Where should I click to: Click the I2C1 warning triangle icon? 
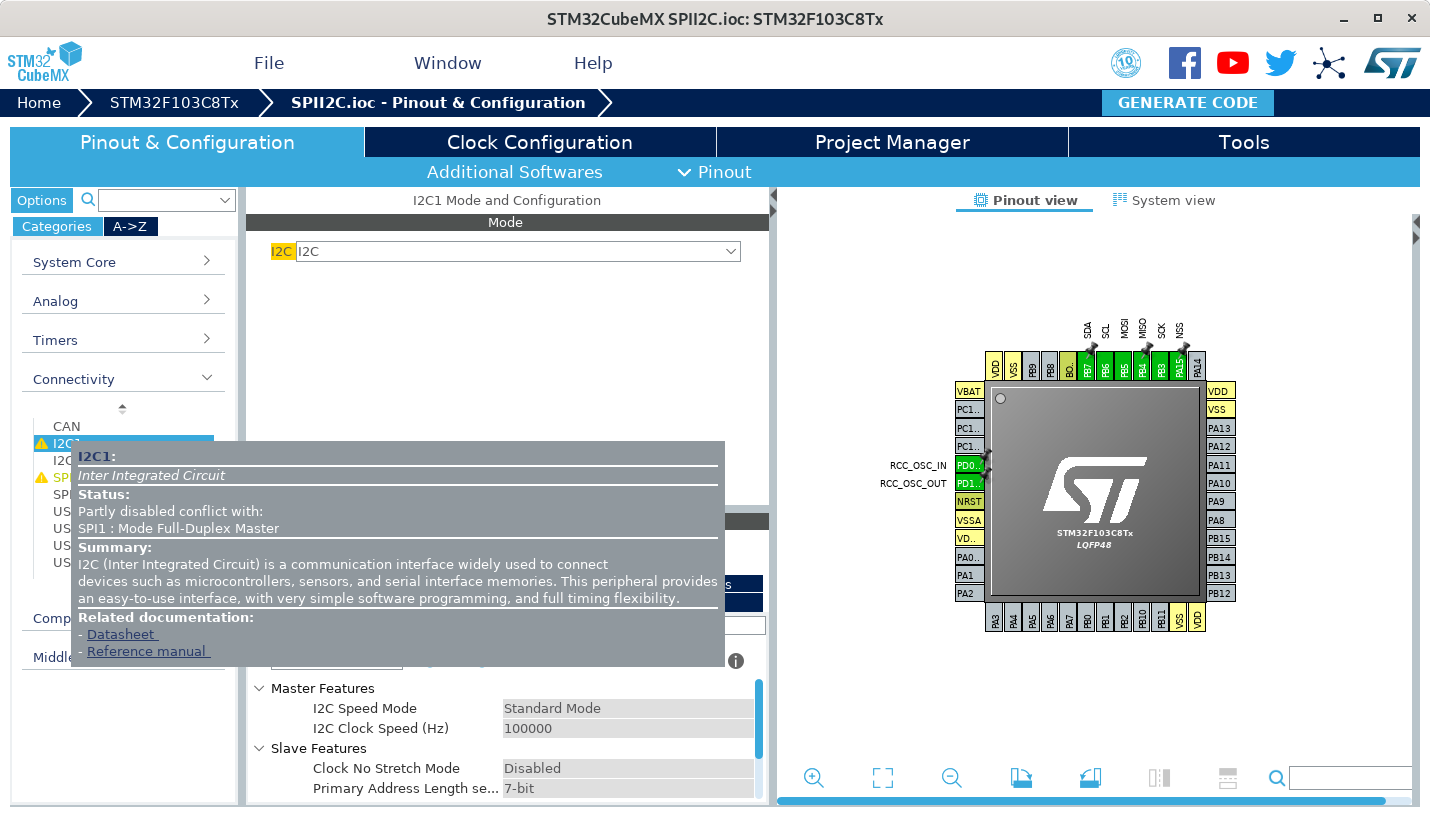click(x=41, y=443)
